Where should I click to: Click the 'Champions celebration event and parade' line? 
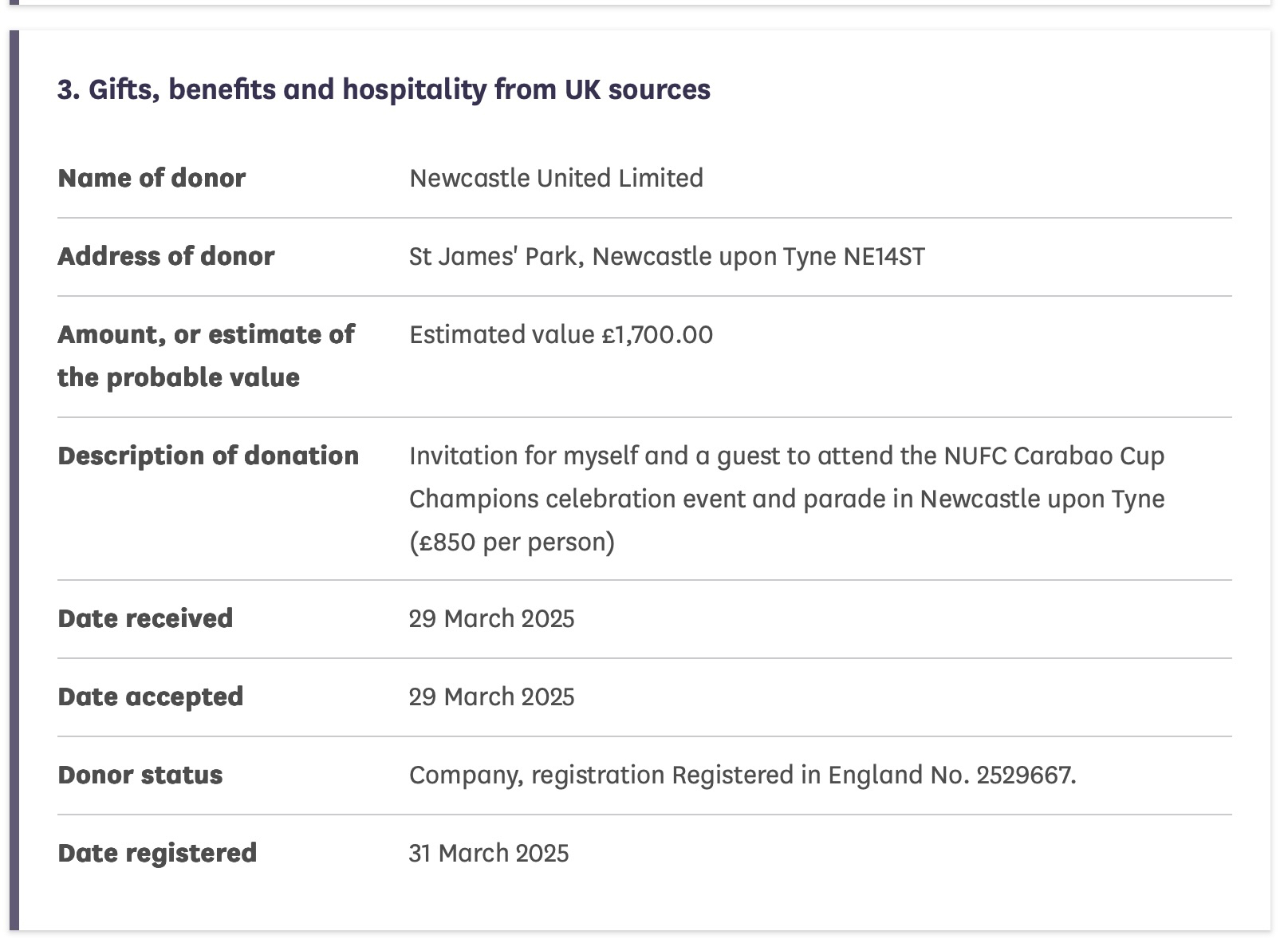[x=786, y=499]
